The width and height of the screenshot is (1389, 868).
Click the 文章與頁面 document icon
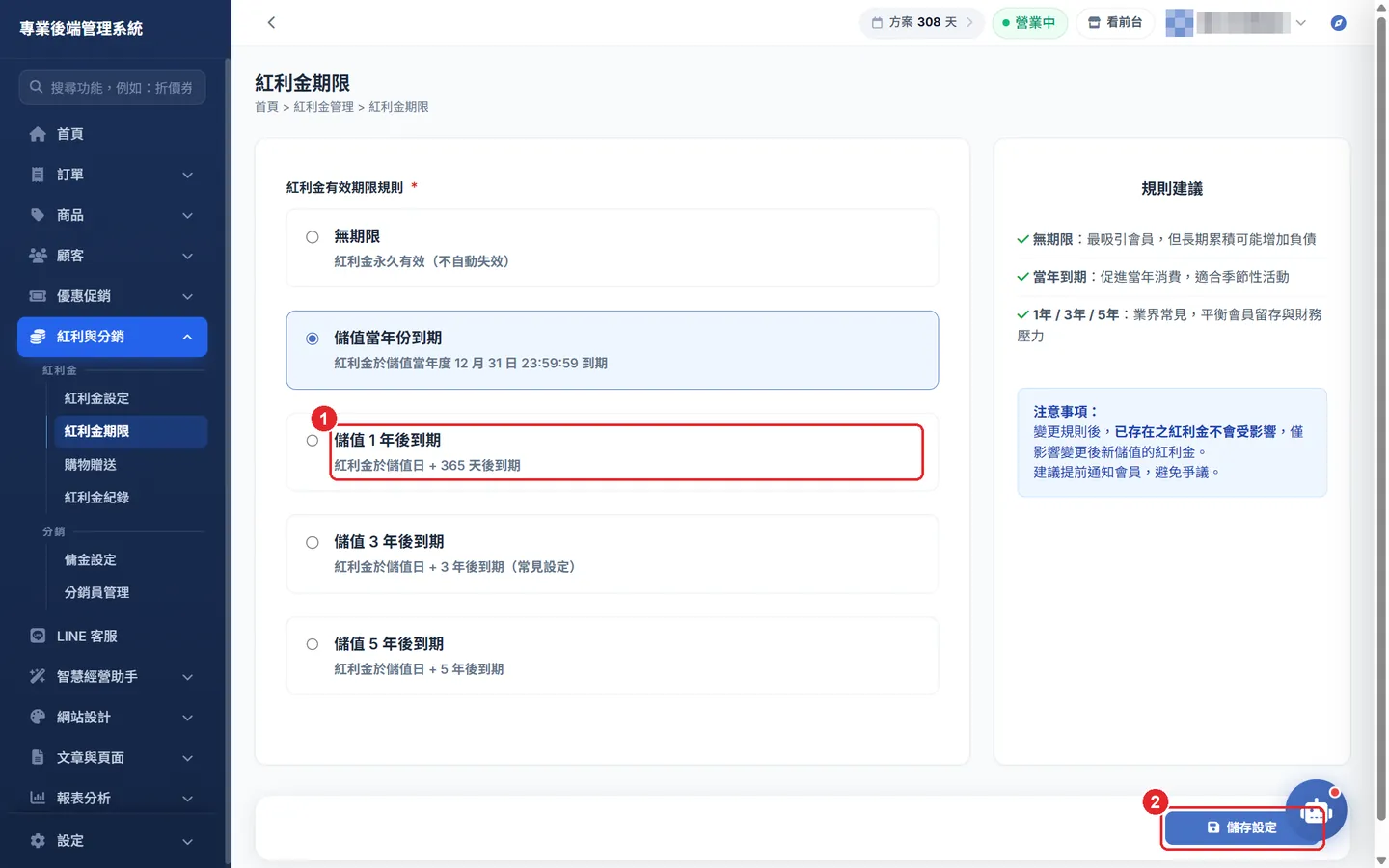coord(38,758)
